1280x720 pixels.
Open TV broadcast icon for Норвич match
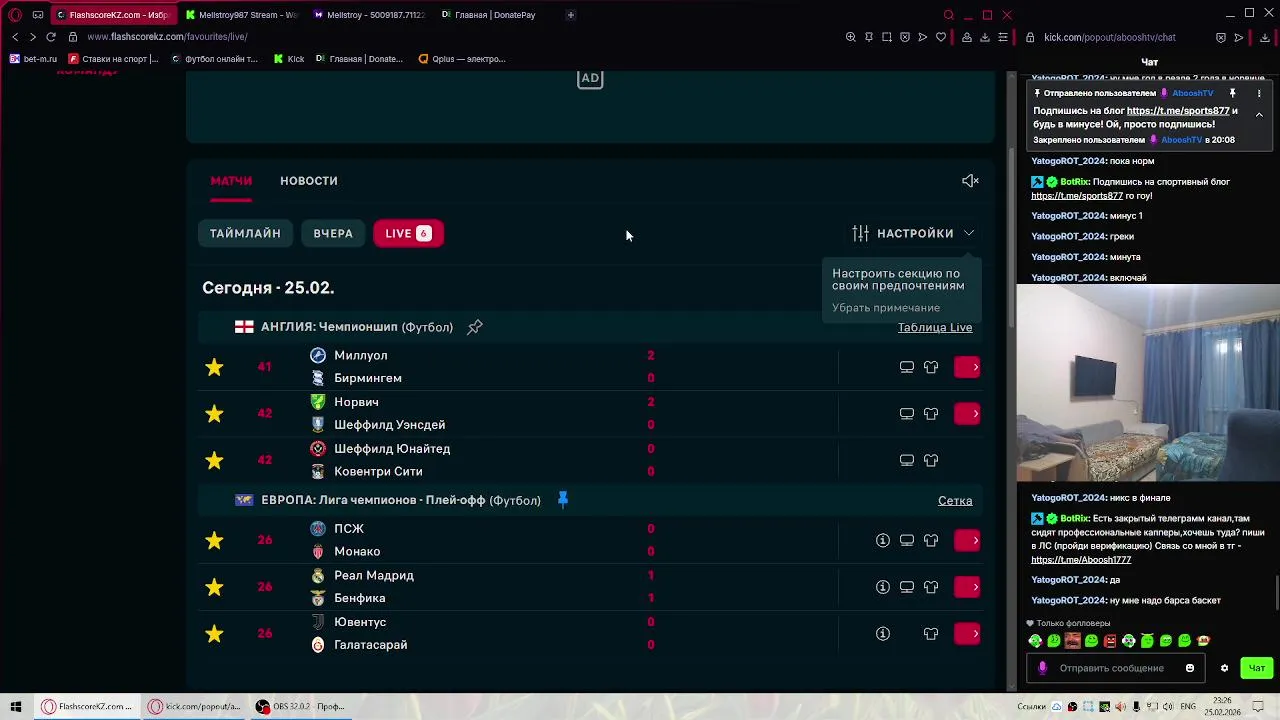tap(907, 413)
